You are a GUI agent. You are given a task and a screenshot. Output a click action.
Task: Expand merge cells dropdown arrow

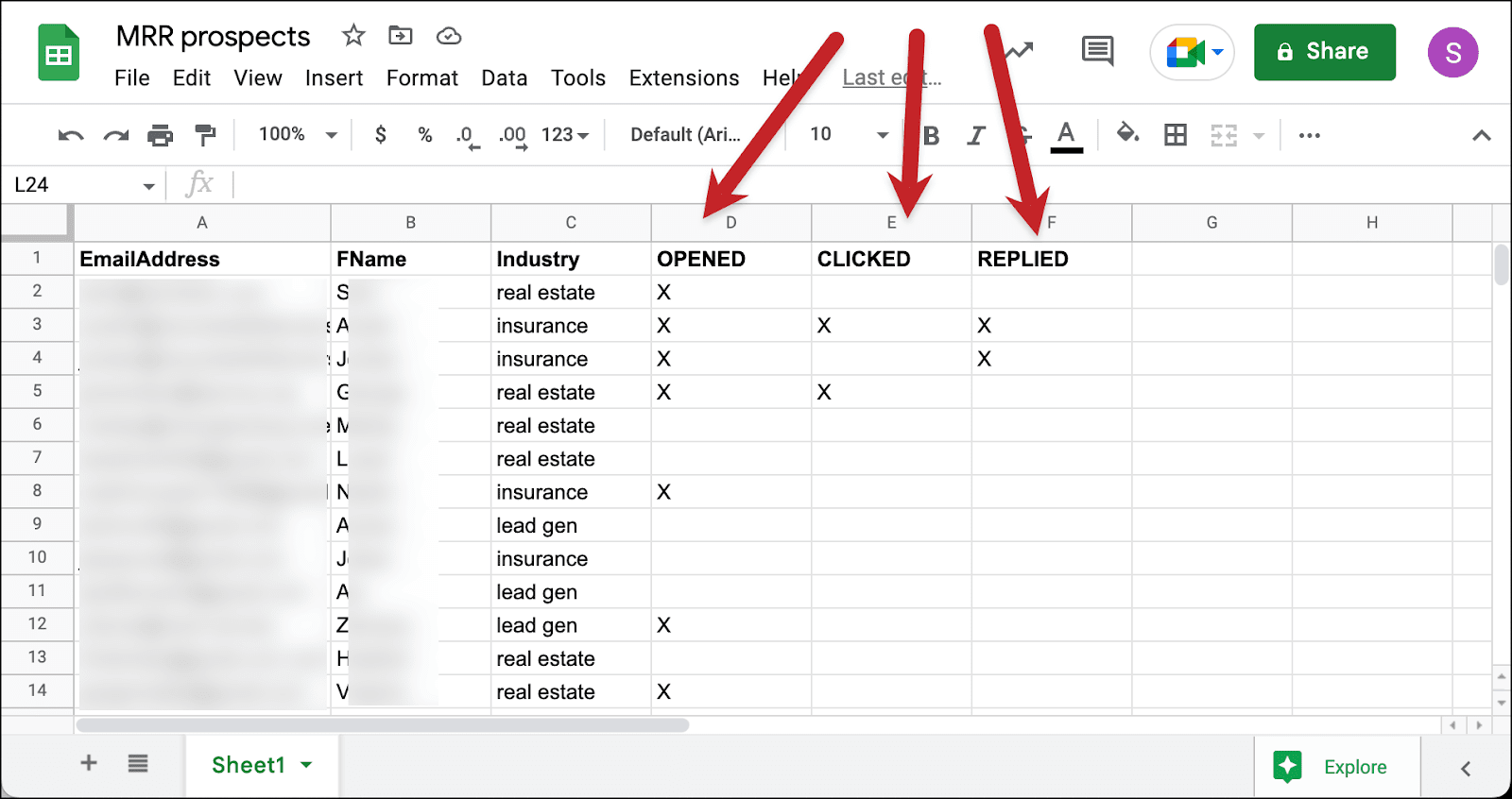(1259, 136)
